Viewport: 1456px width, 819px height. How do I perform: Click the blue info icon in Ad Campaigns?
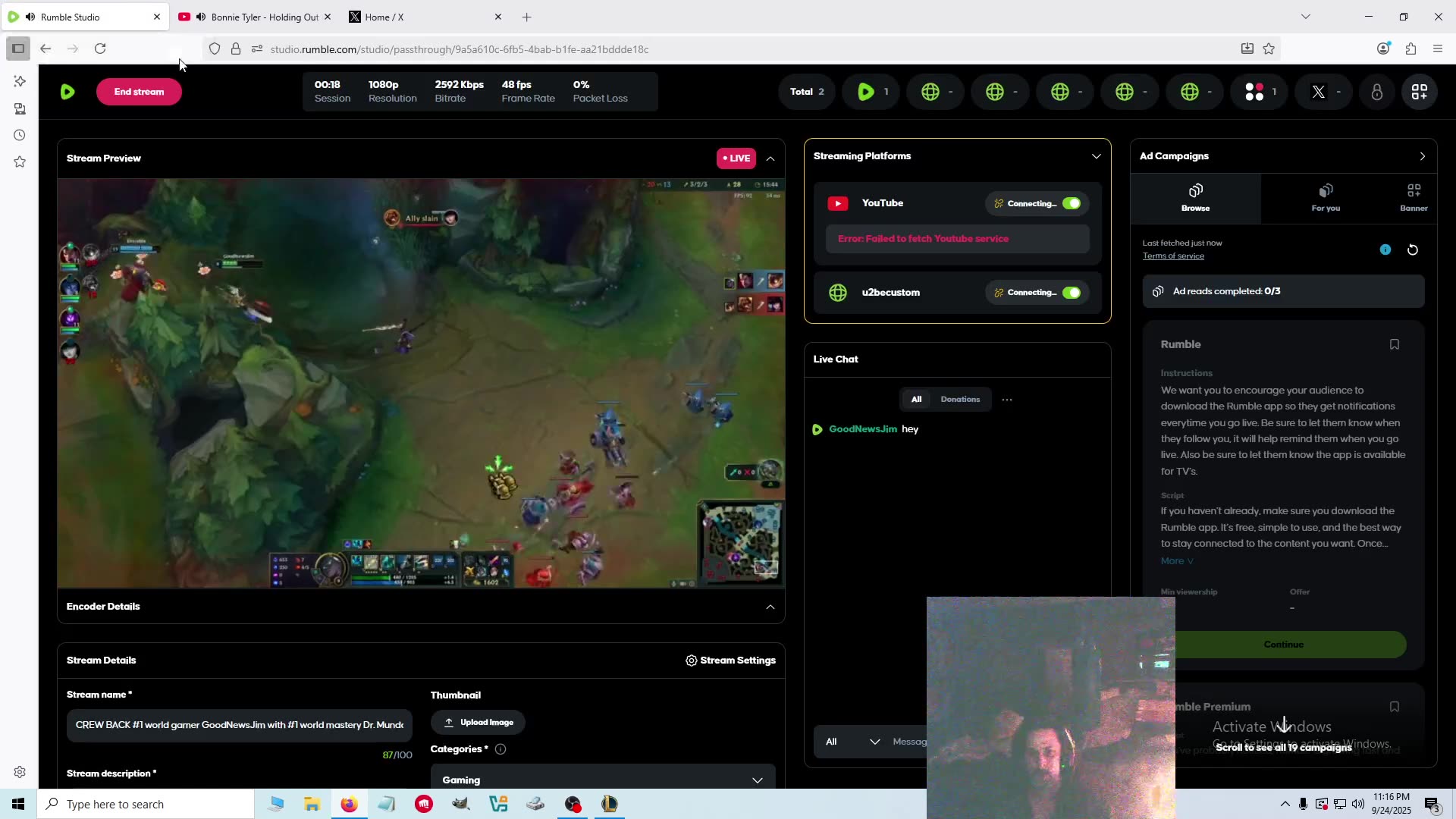pos(1385,249)
